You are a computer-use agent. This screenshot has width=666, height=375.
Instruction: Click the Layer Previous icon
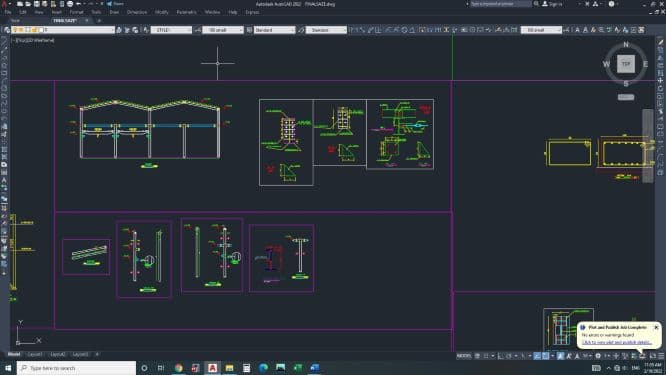click(x=127, y=30)
